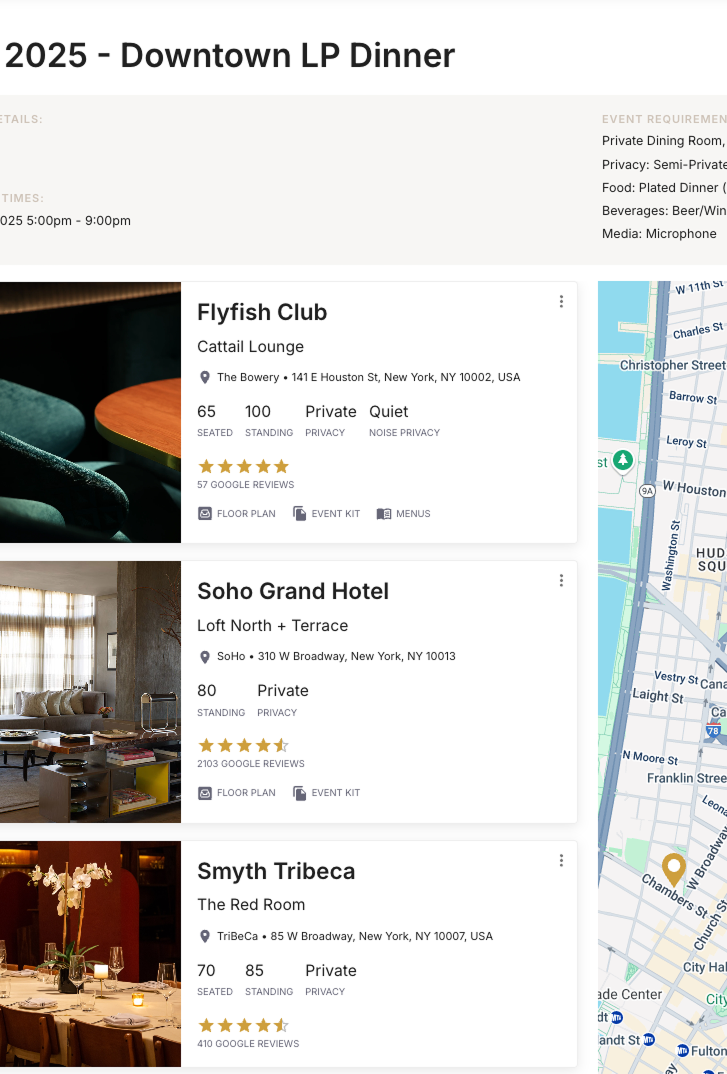The width and height of the screenshot is (727, 1074).
Task: Click the 'Franklin Street' label on map
Action: pyautogui.click(x=687, y=778)
